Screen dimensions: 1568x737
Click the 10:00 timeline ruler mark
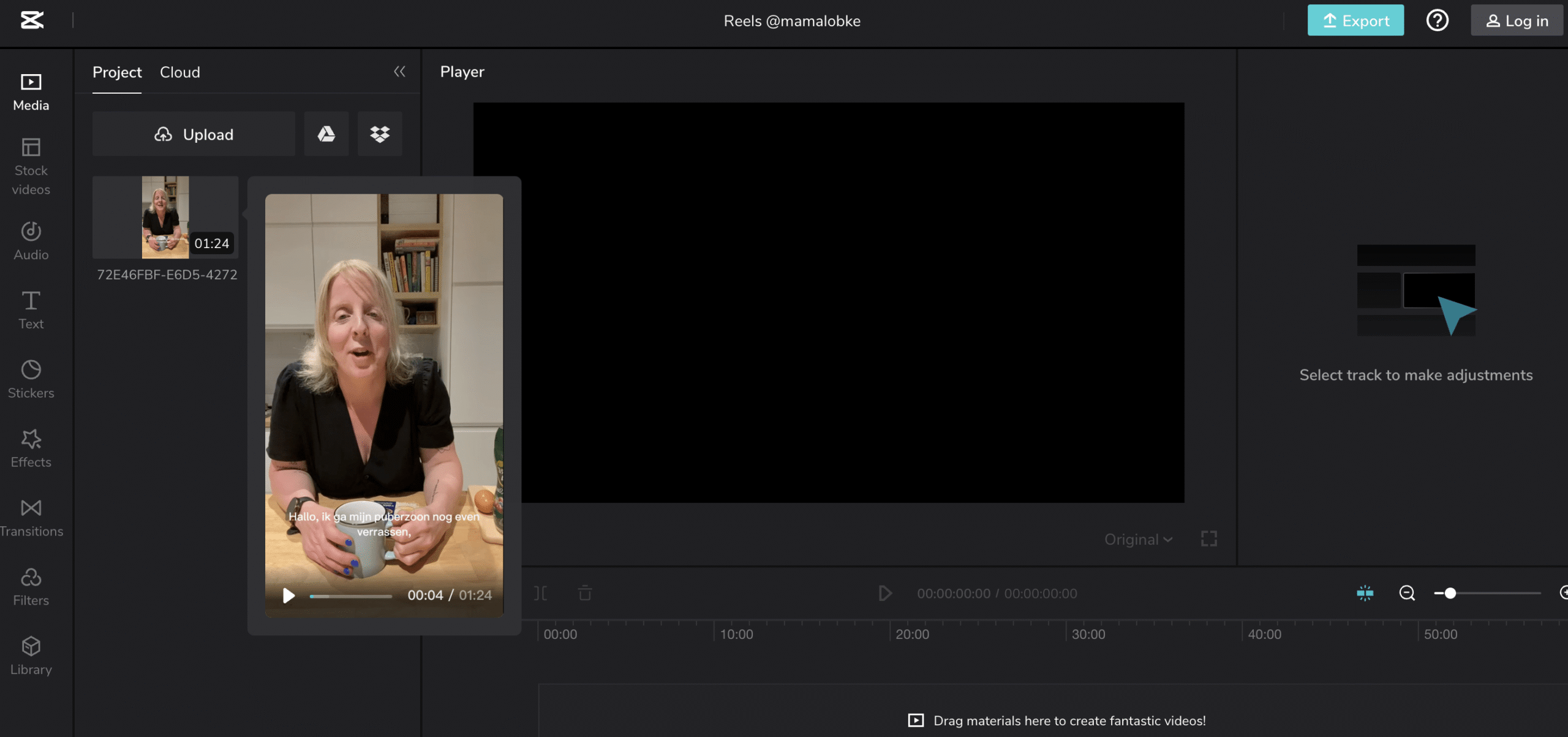point(736,634)
